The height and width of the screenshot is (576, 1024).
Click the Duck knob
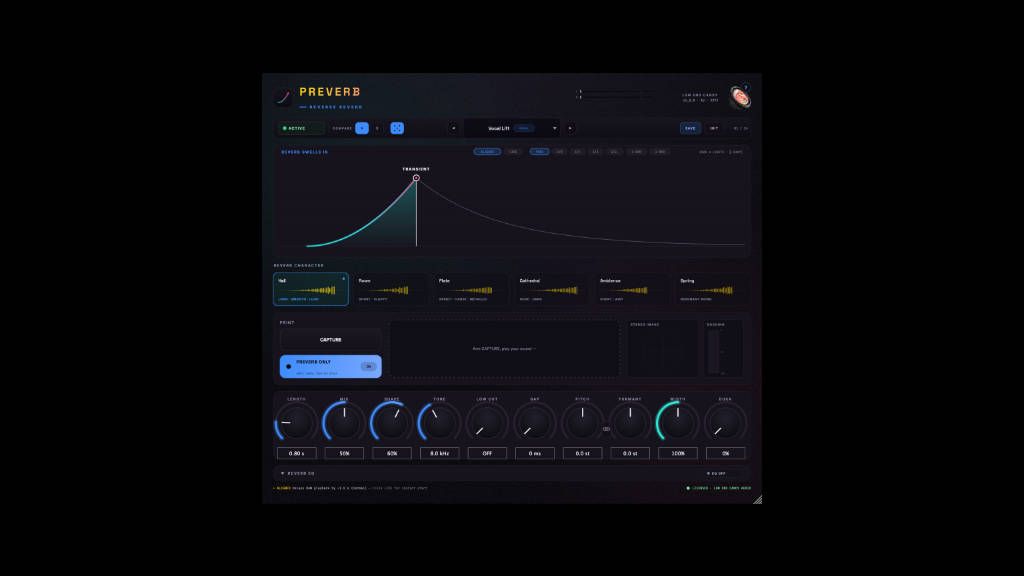tap(726, 423)
